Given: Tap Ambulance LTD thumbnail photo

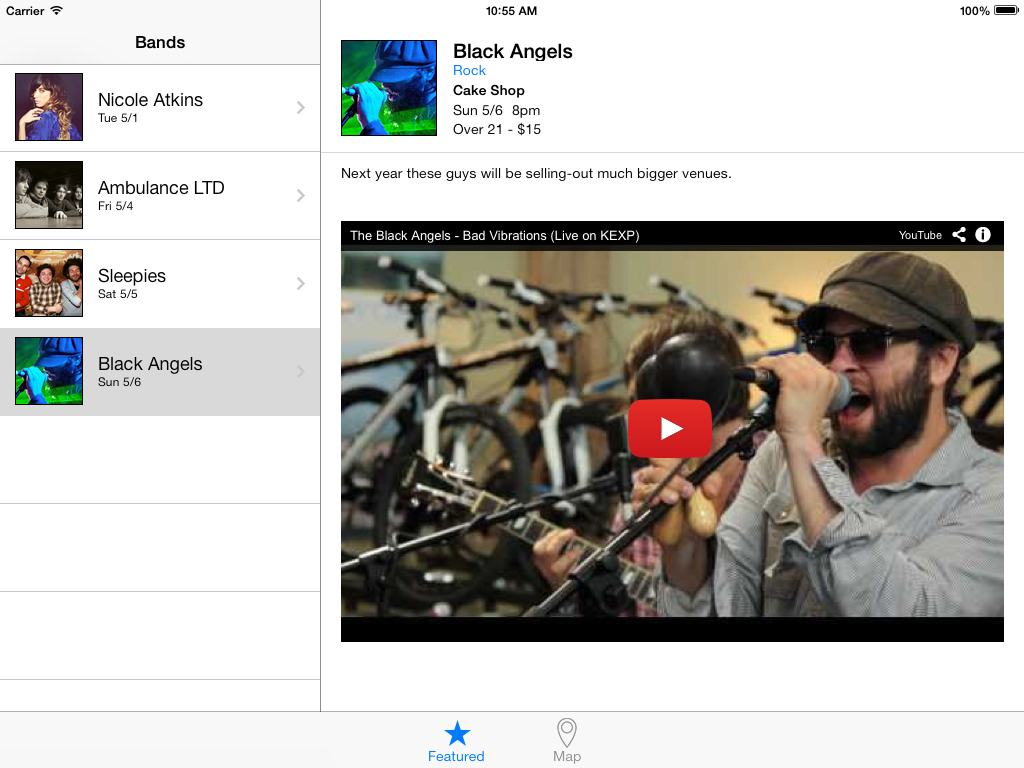Looking at the screenshot, I should [x=49, y=195].
